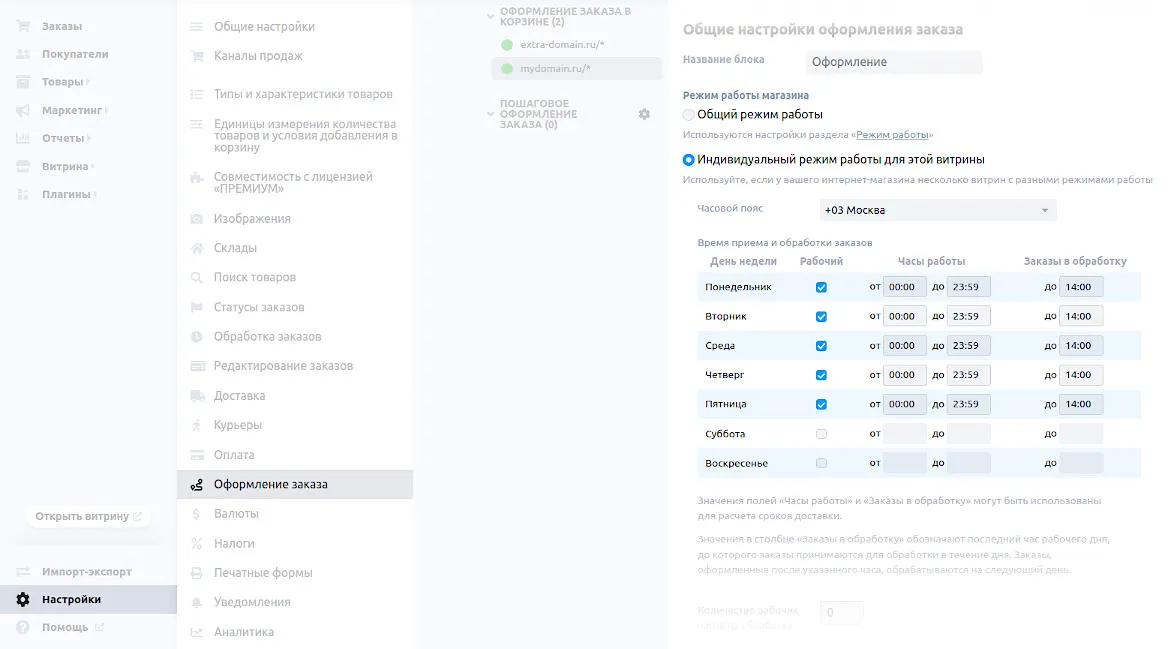Go to Статусы заказов settings
Image resolution: width=1168 pixels, height=649 pixels.
259,307
